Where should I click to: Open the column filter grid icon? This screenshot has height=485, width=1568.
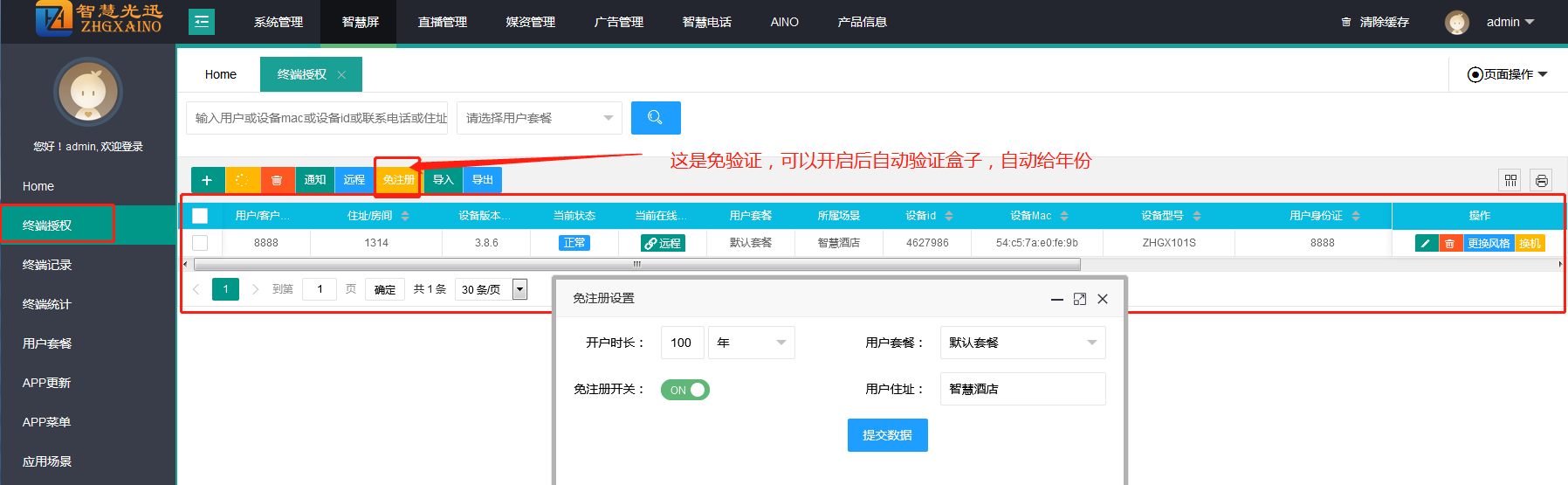click(1510, 180)
